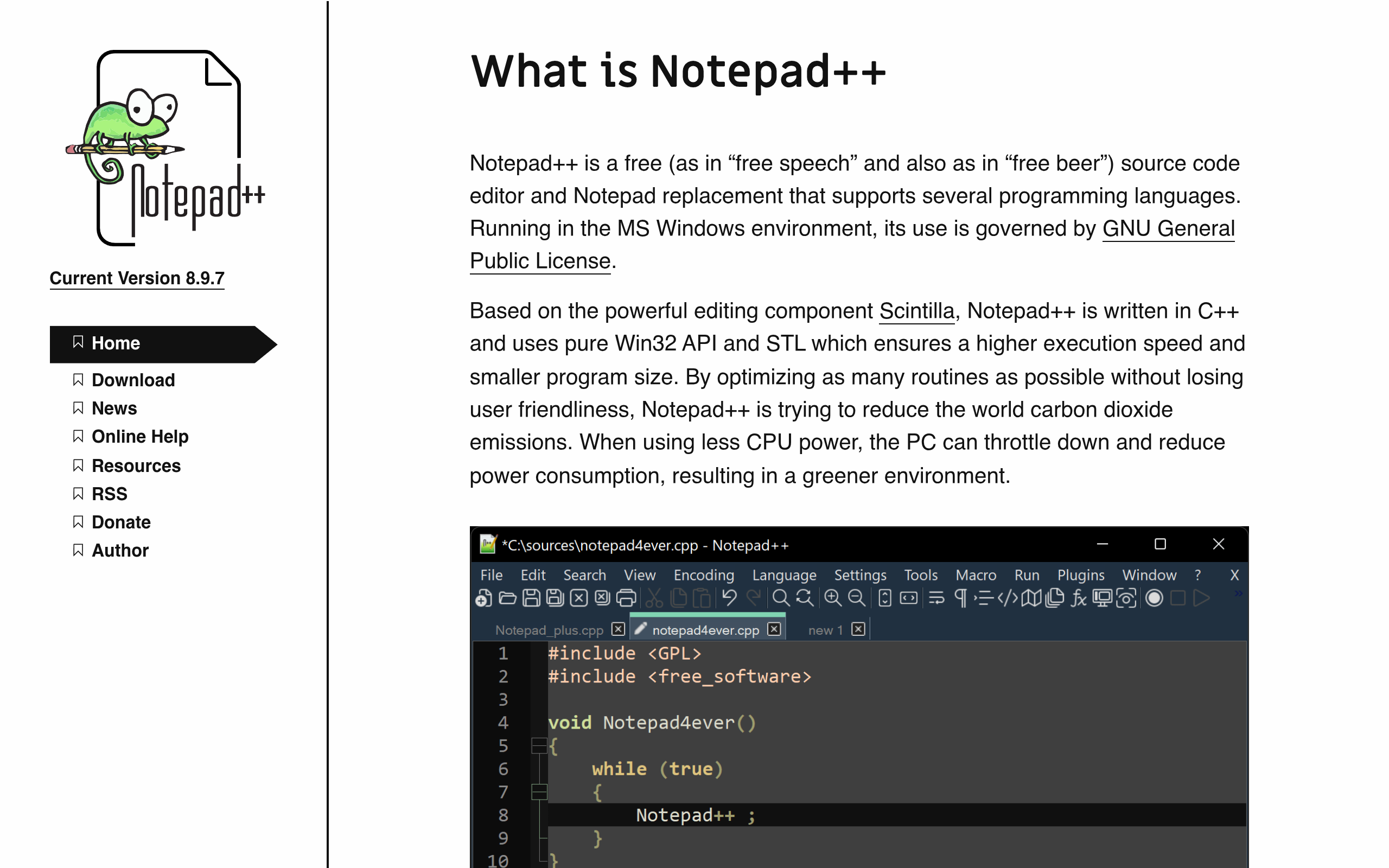Click the Copy icon in toolbar

point(678,598)
